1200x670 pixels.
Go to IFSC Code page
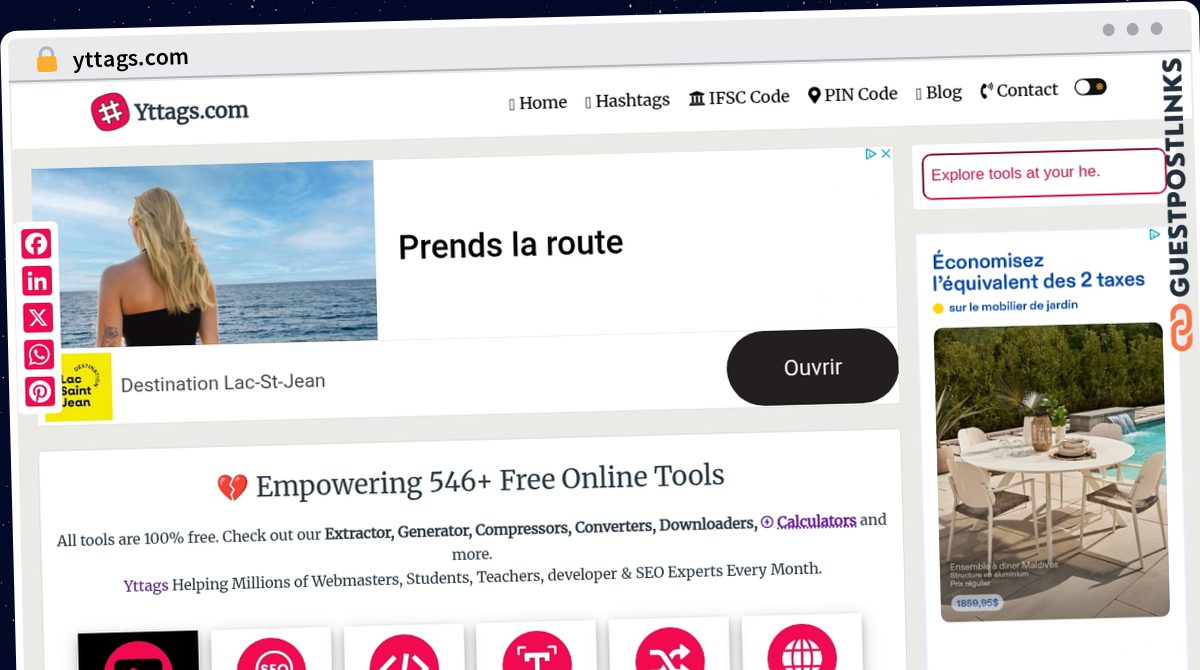point(739,97)
